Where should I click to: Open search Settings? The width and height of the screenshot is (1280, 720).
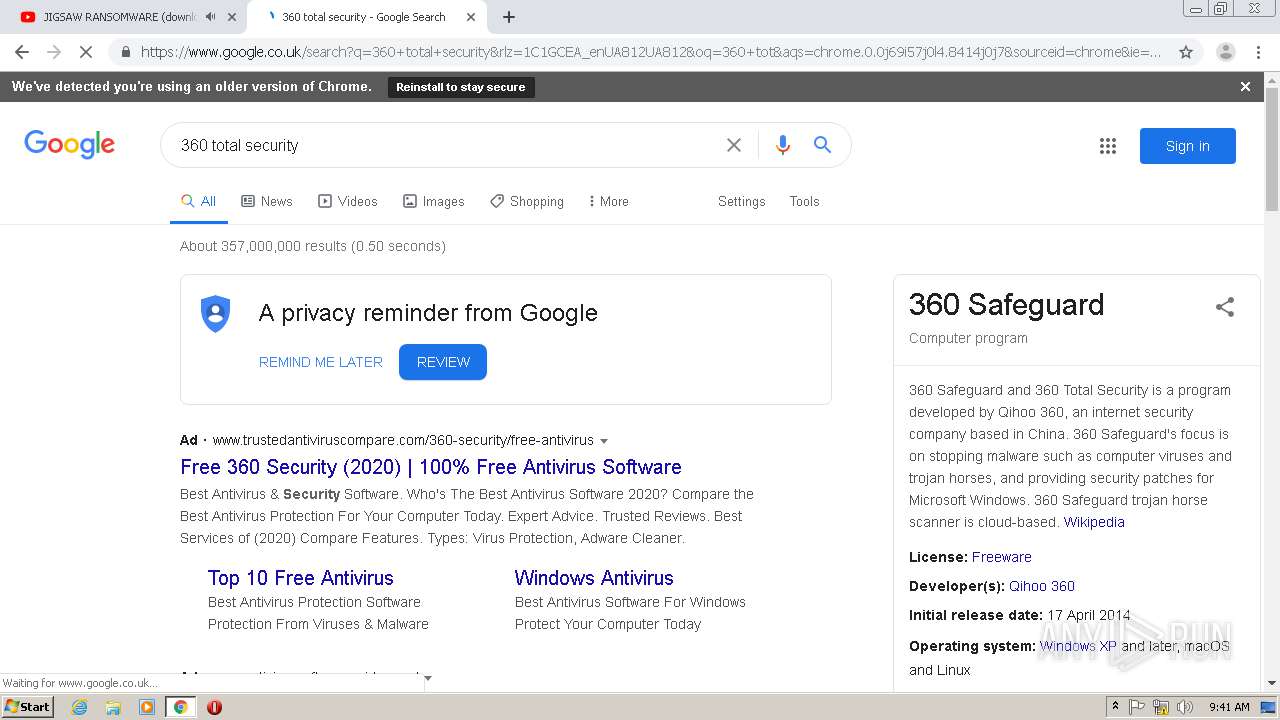coord(741,201)
